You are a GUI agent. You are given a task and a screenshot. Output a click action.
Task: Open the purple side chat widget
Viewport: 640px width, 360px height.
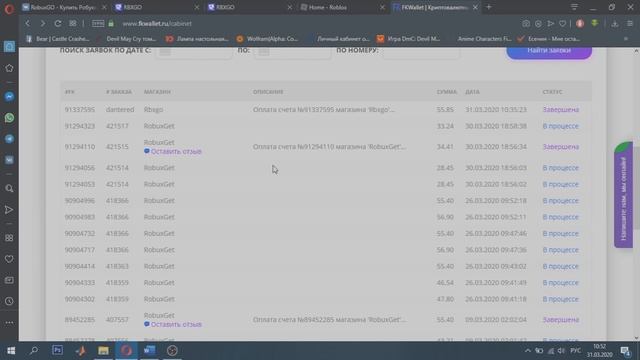tap(623, 195)
